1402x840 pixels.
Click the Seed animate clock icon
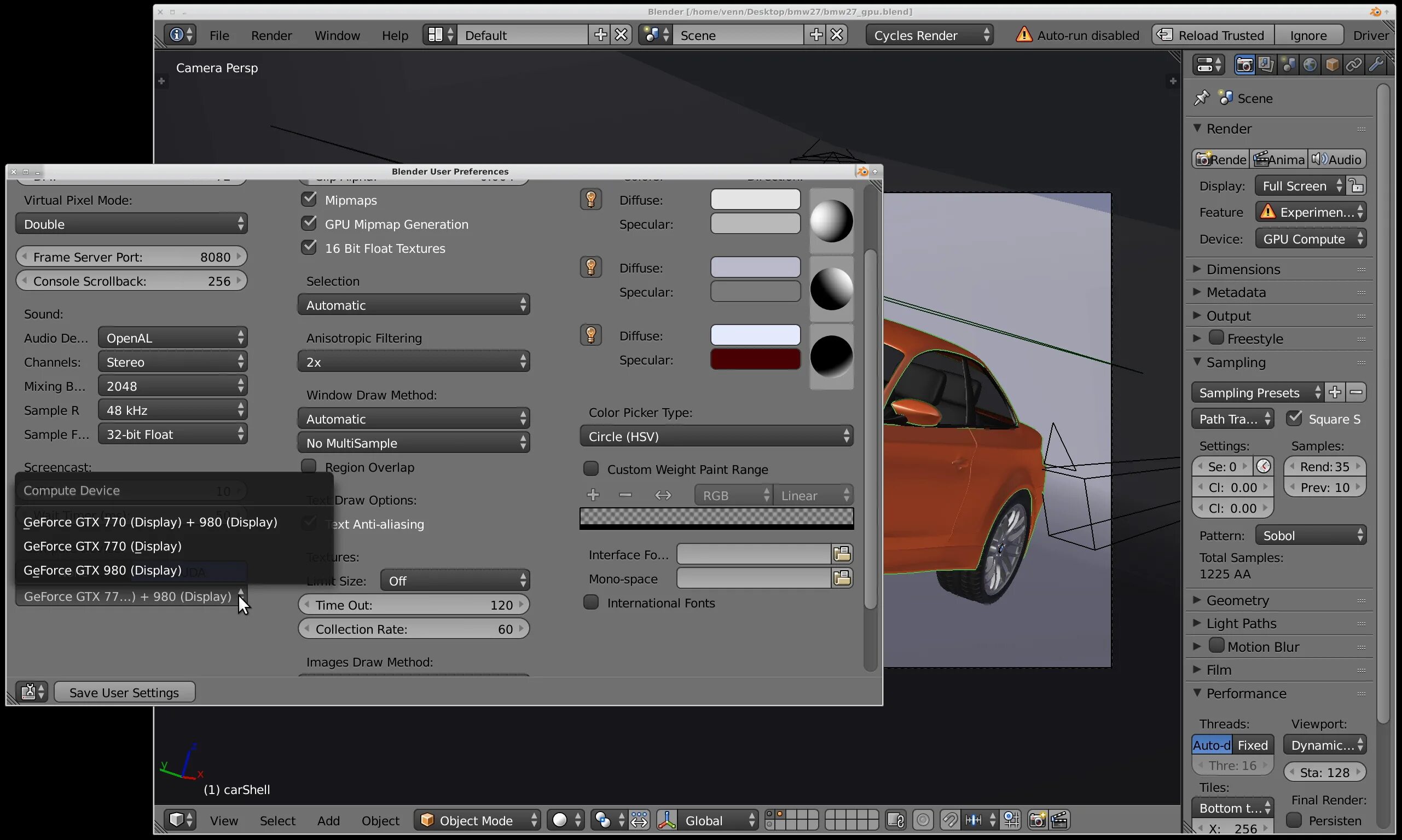point(1263,466)
